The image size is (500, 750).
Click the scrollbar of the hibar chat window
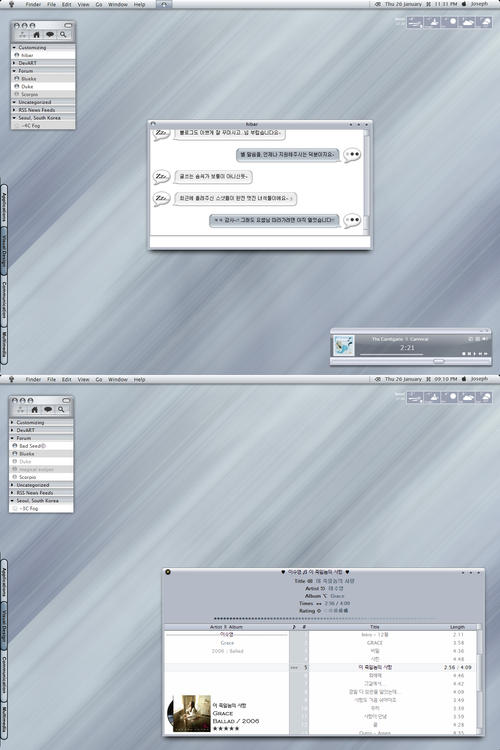coord(367,182)
